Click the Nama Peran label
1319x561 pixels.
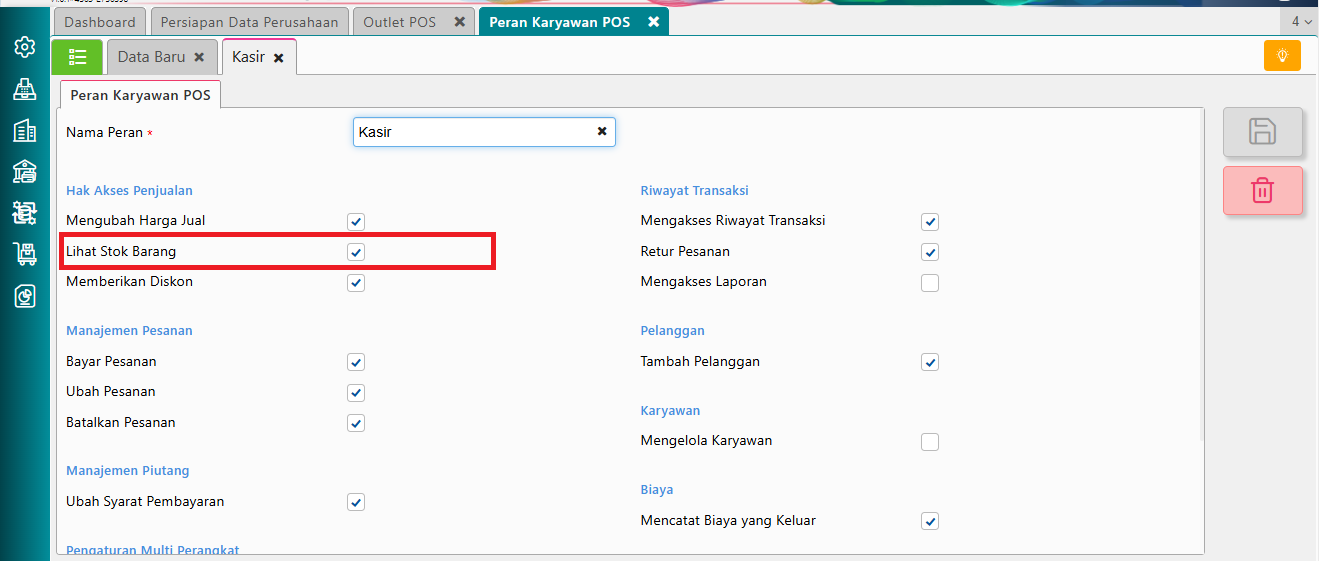(x=105, y=132)
